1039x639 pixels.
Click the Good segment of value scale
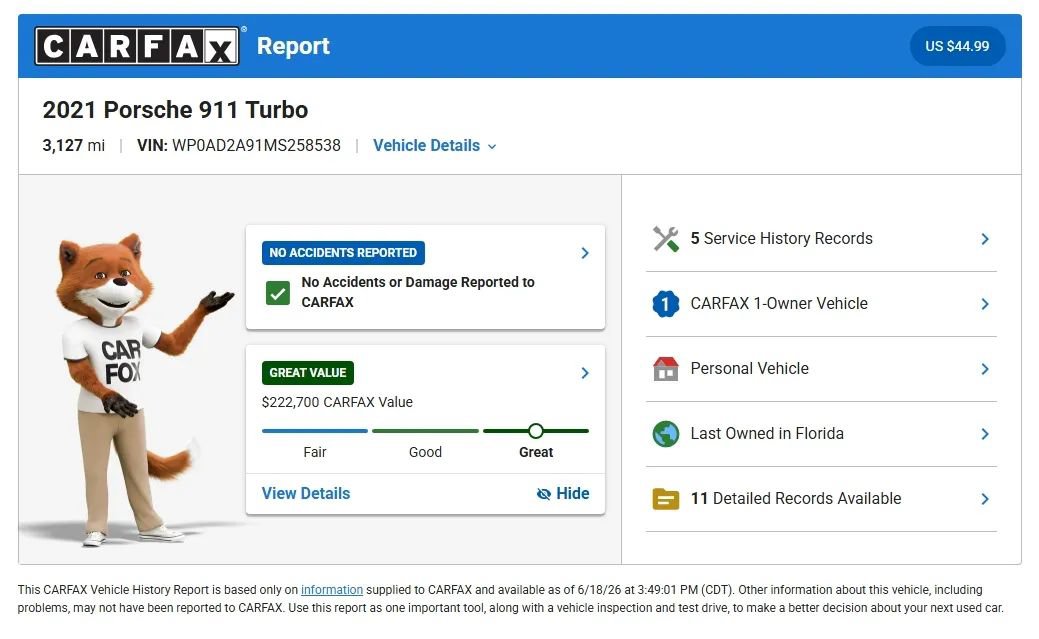425,431
